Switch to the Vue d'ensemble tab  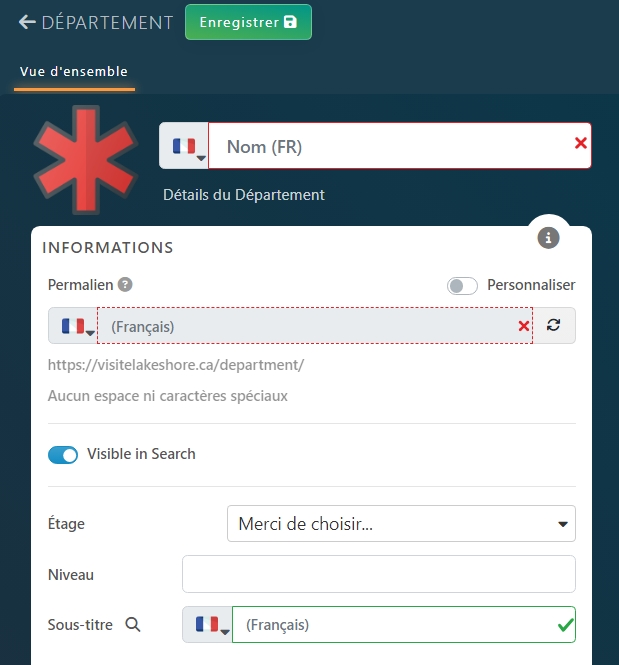click(74, 72)
